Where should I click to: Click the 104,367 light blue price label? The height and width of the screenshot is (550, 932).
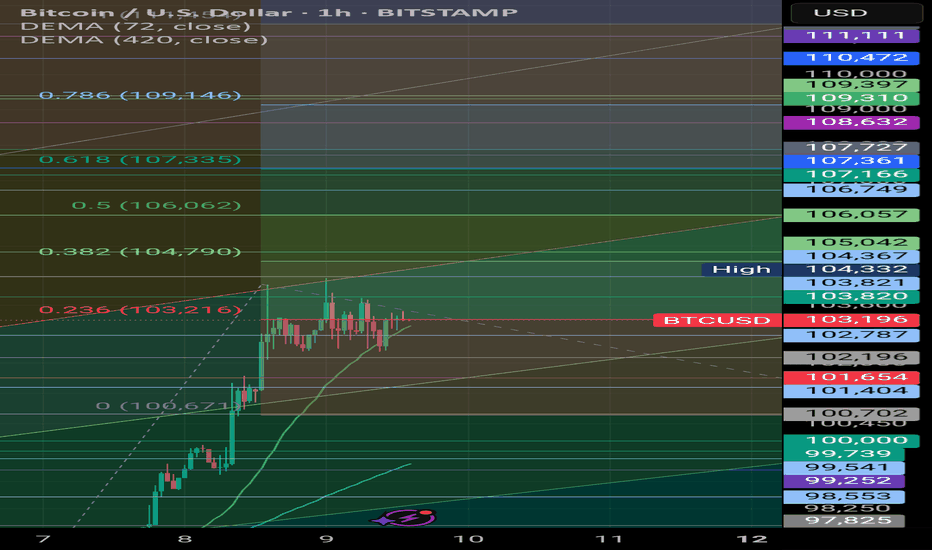(x=852, y=256)
